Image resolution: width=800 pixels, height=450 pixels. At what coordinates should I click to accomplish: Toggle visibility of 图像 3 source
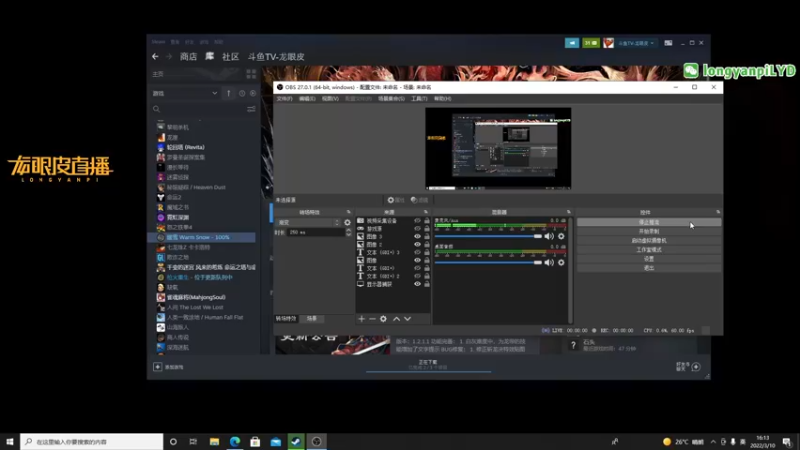coord(417,237)
